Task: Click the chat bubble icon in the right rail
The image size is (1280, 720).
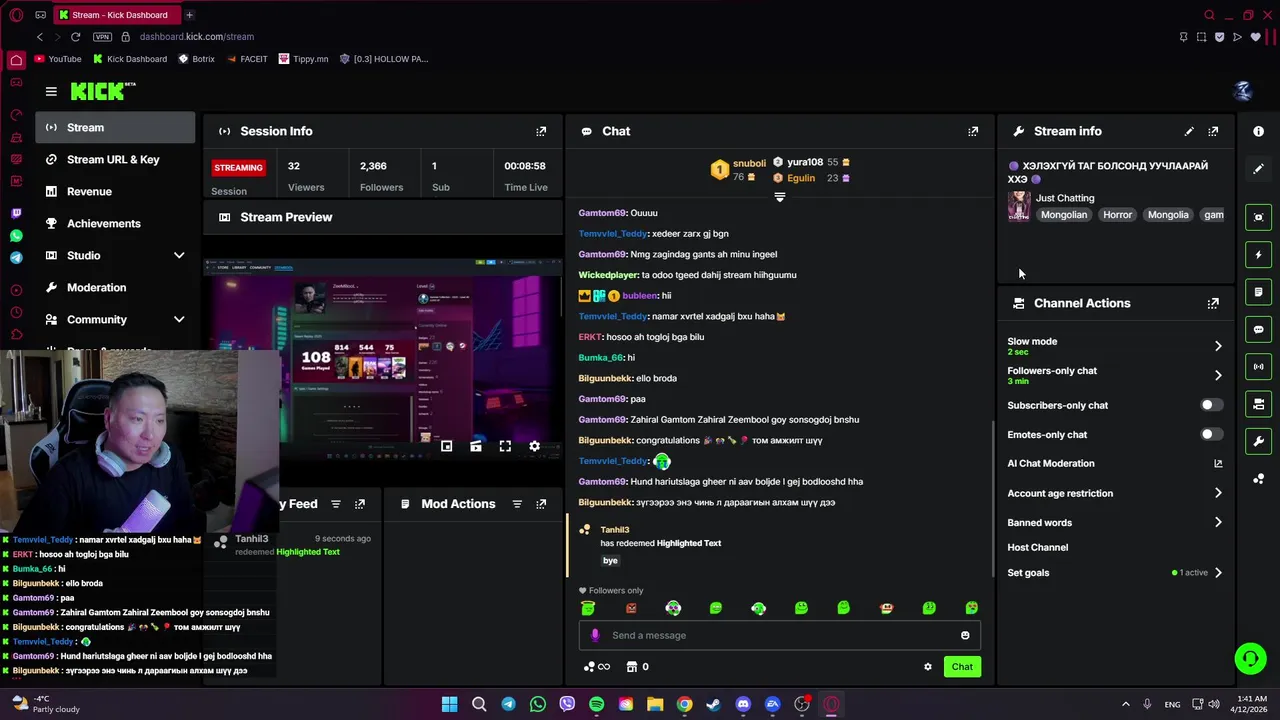Action: click(1258, 329)
